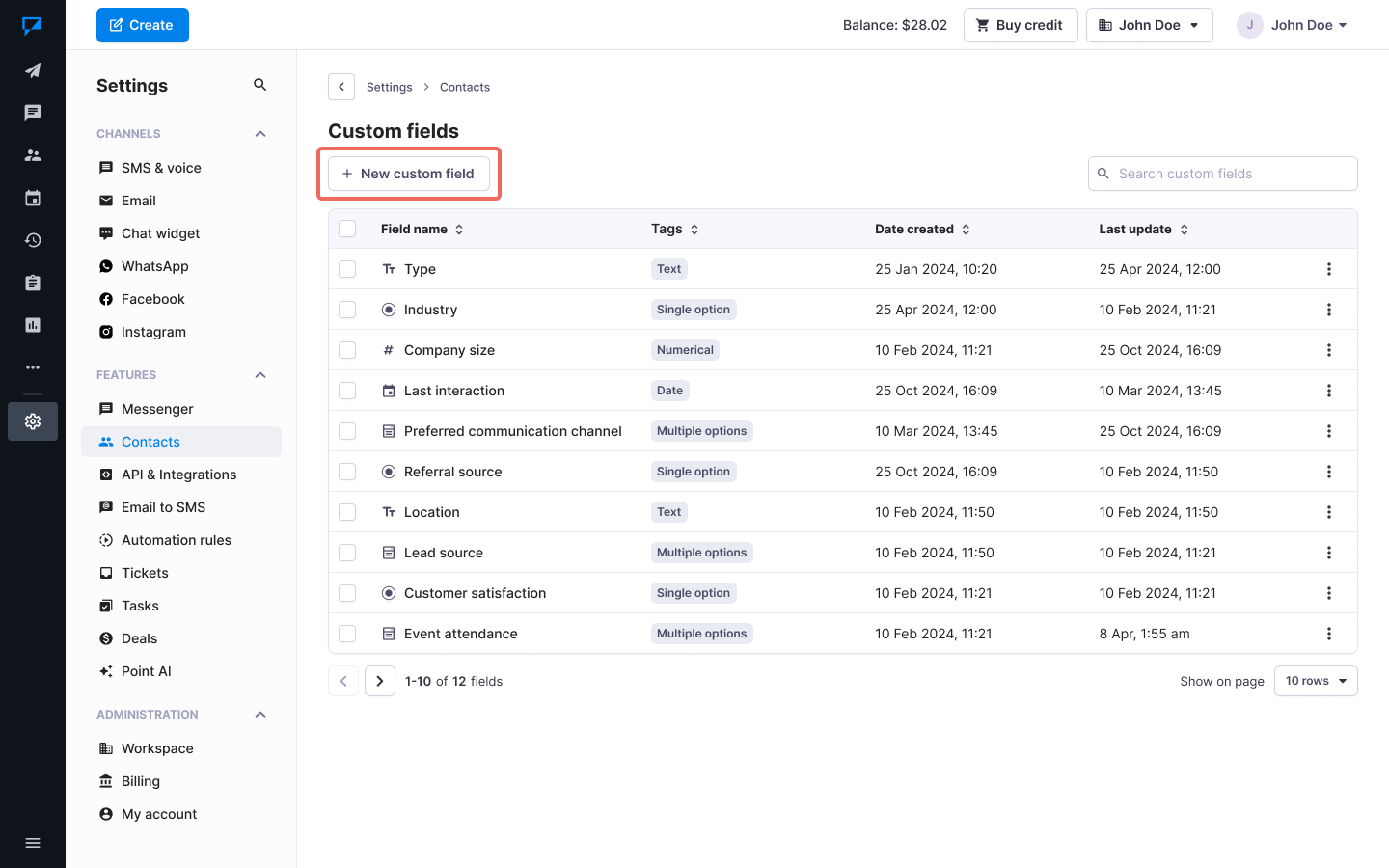Click the hamburger menu icon at bottom left
1389x868 pixels.
click(33, 843)
